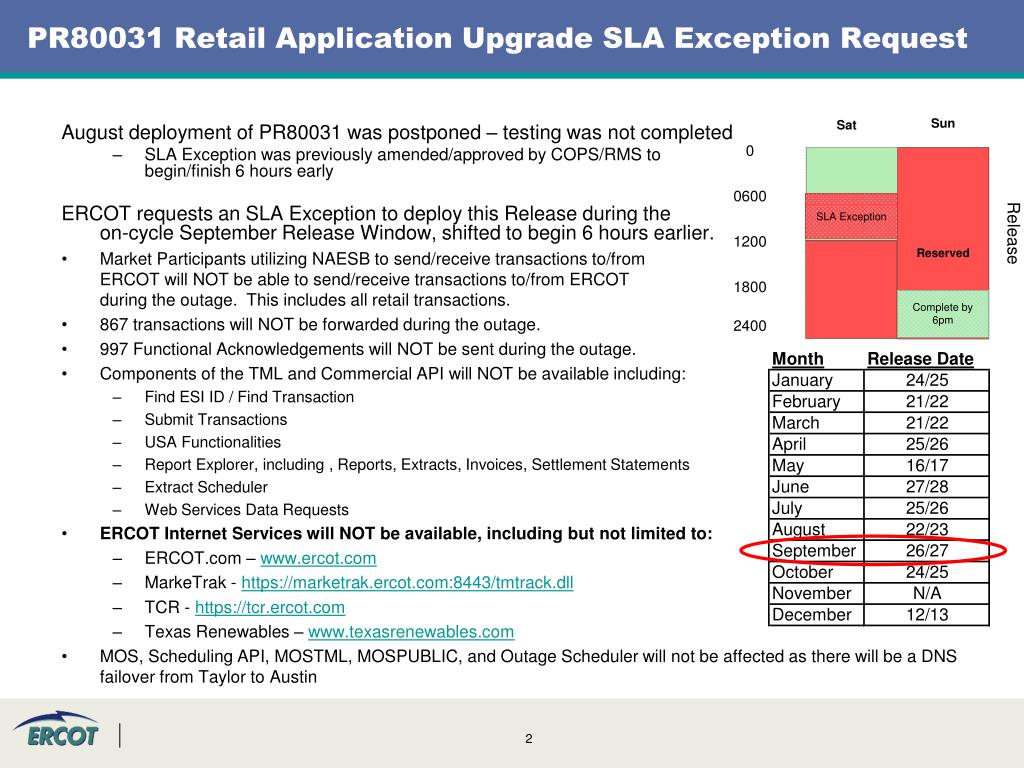Select the SLA Exception block in chart
Viewport: 1024px width, 768px height.
851,216
